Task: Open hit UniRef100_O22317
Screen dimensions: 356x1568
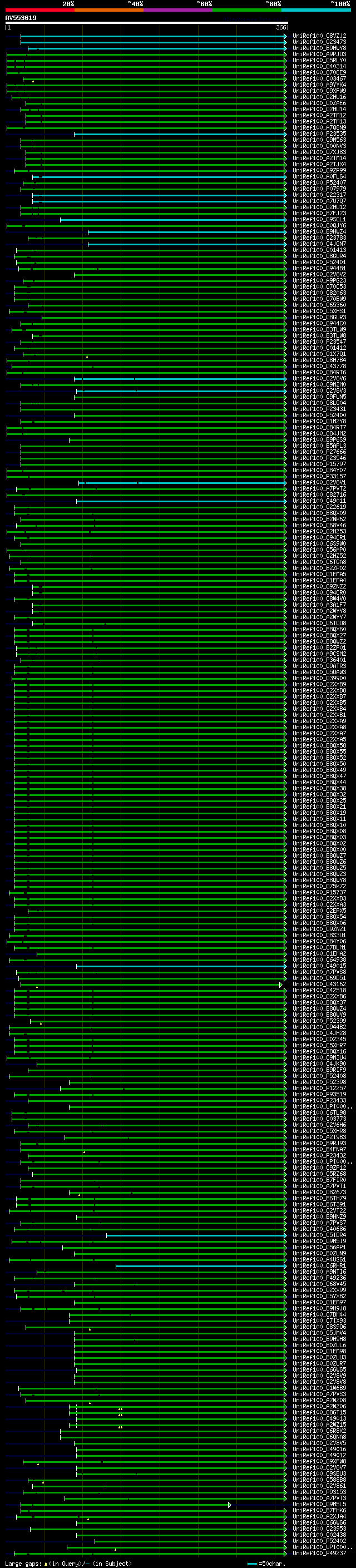Action: (319, 195)
